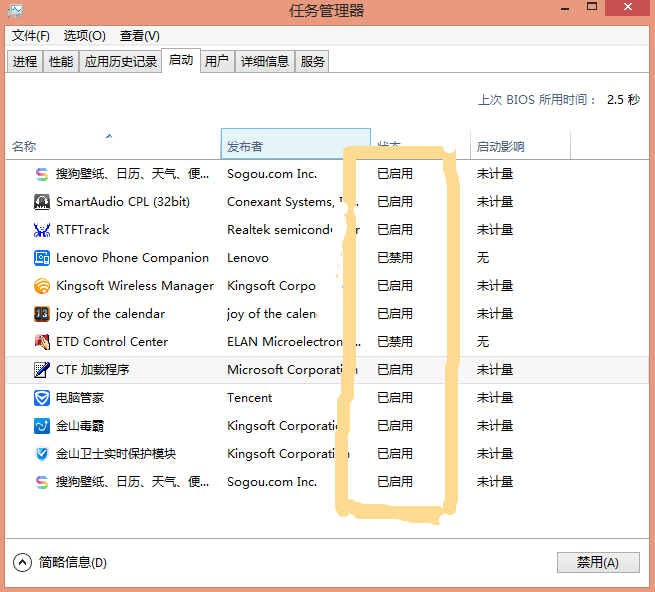Click the 金山卫士实时保护模块 shield icon

pos(42,454)
